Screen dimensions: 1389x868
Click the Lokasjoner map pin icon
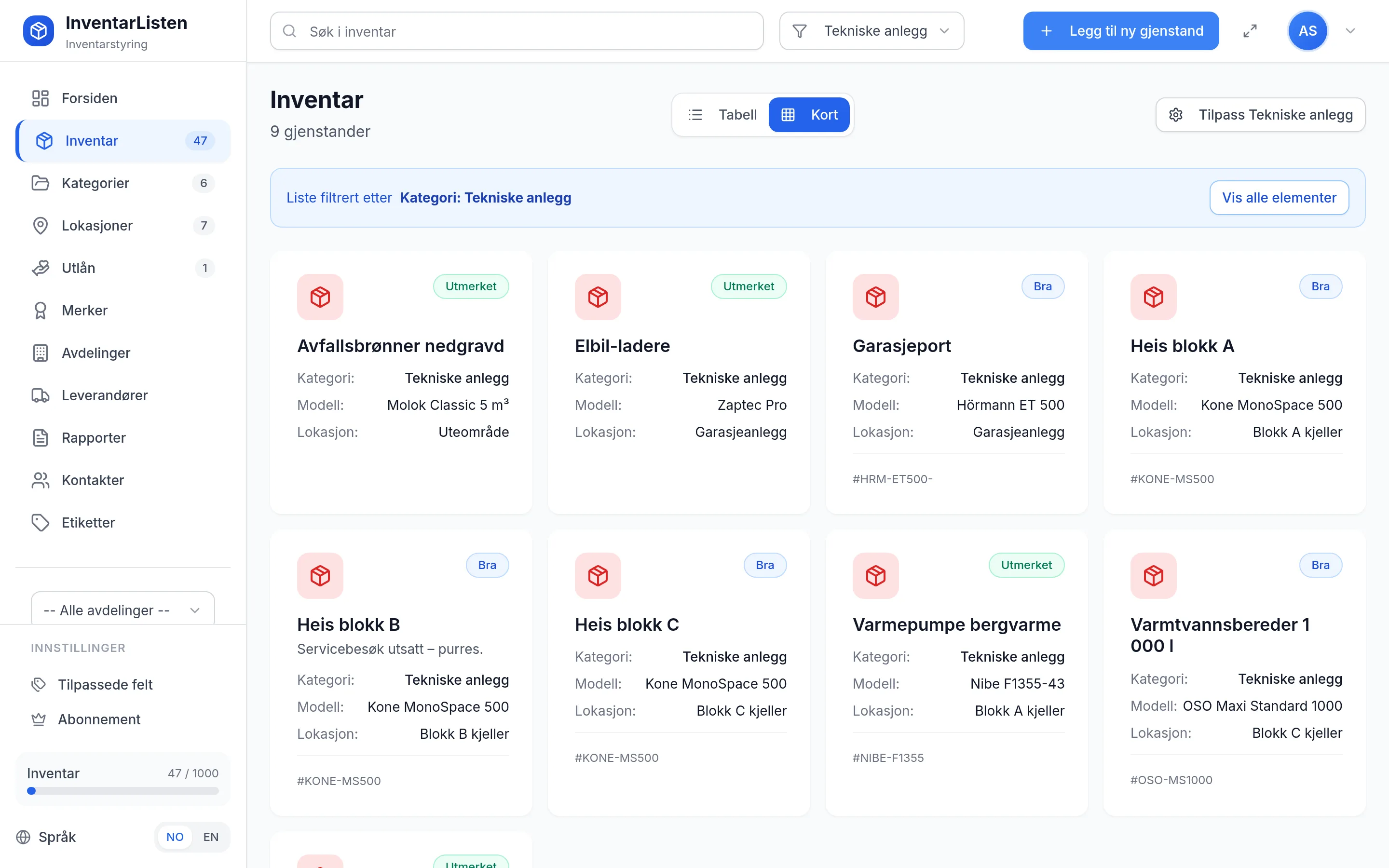coord(40,226)
